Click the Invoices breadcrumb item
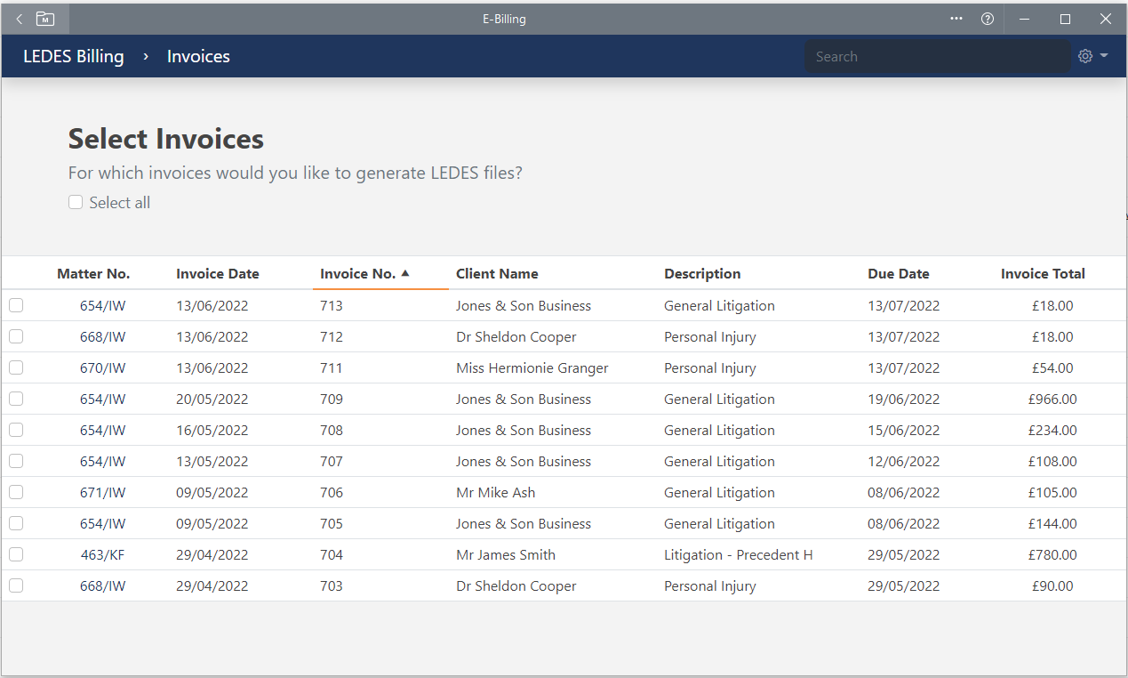1128x678 pixels. pos(198,57)
